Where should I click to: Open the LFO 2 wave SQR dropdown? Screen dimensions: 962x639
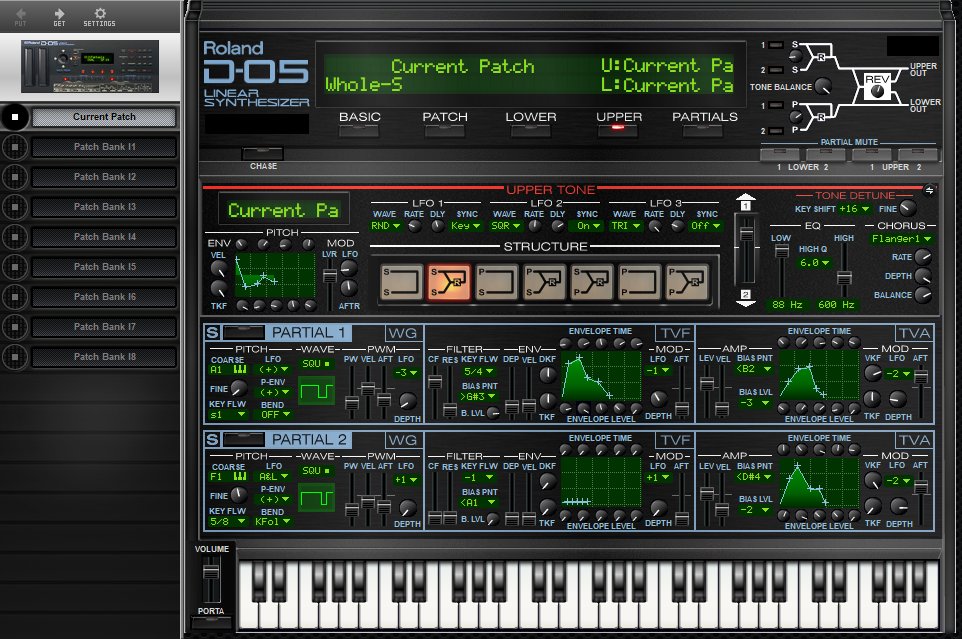[506, 226]
